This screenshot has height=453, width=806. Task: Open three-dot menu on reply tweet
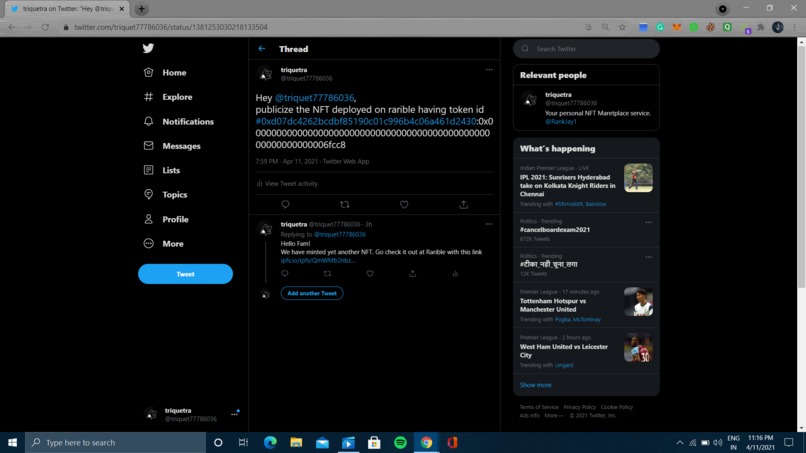point(489,224)
